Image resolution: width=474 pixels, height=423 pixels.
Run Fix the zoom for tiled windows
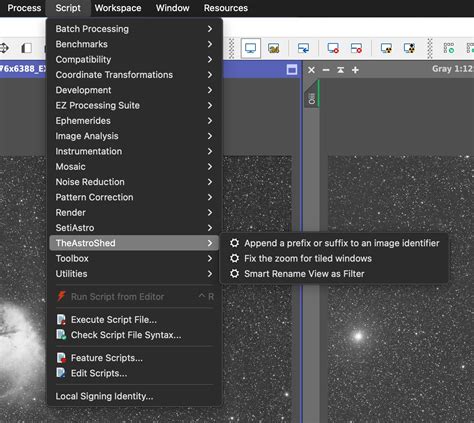334,259
